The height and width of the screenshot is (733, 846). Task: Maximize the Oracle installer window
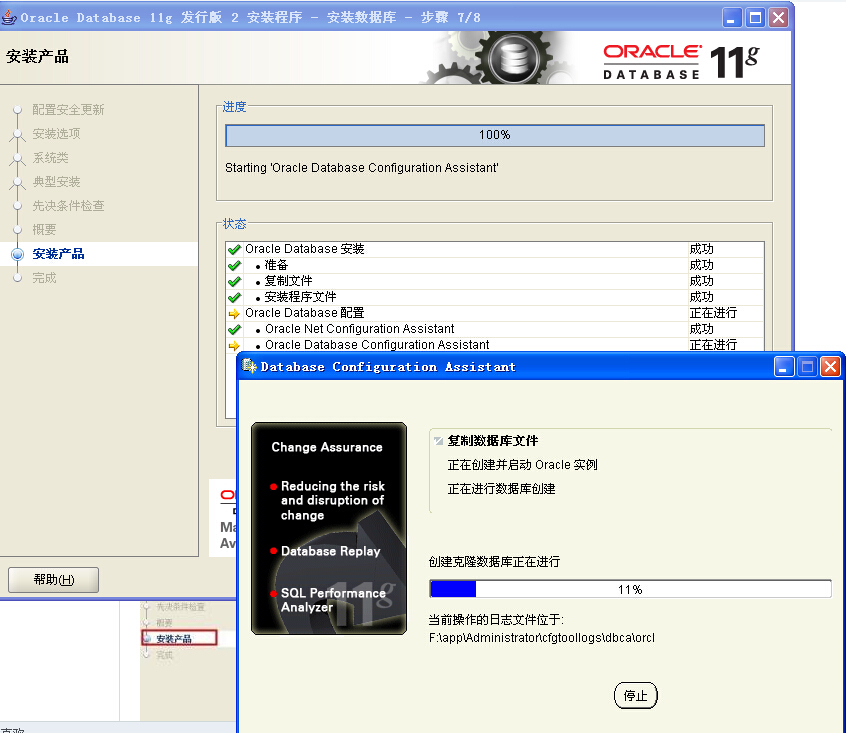(755, 18)
